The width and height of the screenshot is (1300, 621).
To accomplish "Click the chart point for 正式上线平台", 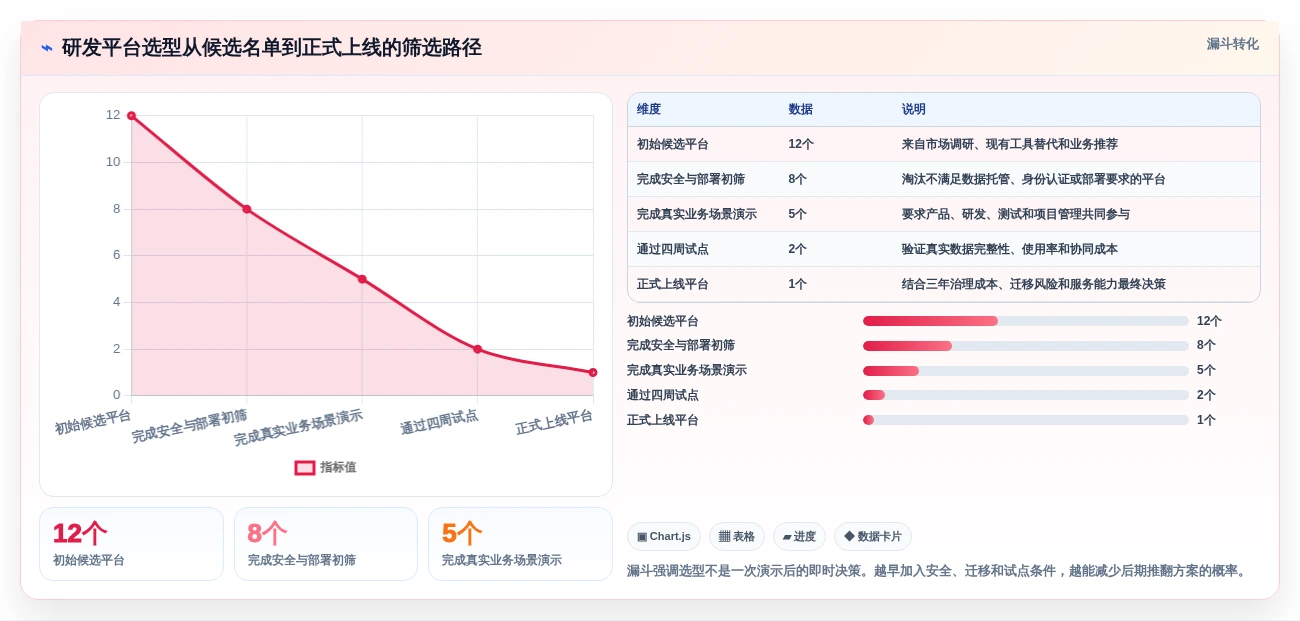I will point(593,372).
